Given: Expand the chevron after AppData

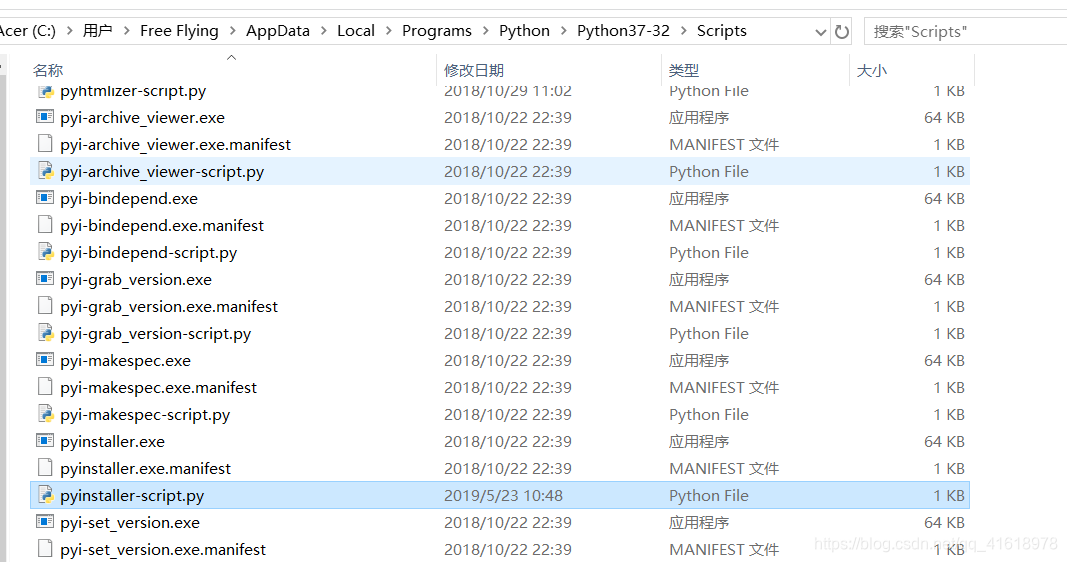Looking at the screenshot, I should click(x=323, y=31).
